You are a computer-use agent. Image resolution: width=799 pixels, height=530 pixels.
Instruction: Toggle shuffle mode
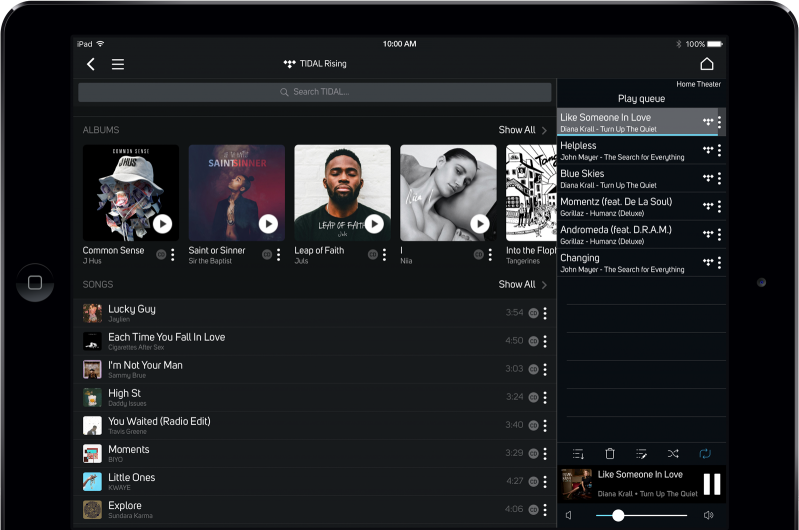point(673,454)
